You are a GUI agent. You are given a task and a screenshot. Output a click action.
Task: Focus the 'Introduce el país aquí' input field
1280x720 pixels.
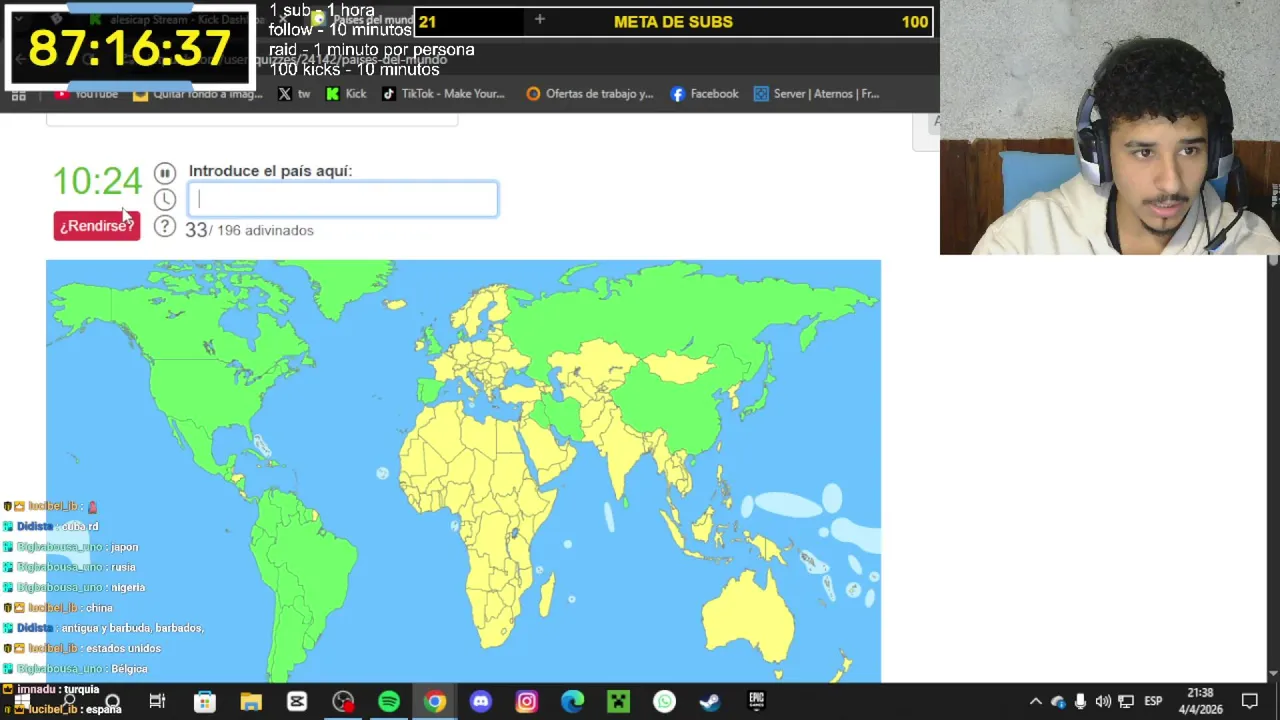343,199
